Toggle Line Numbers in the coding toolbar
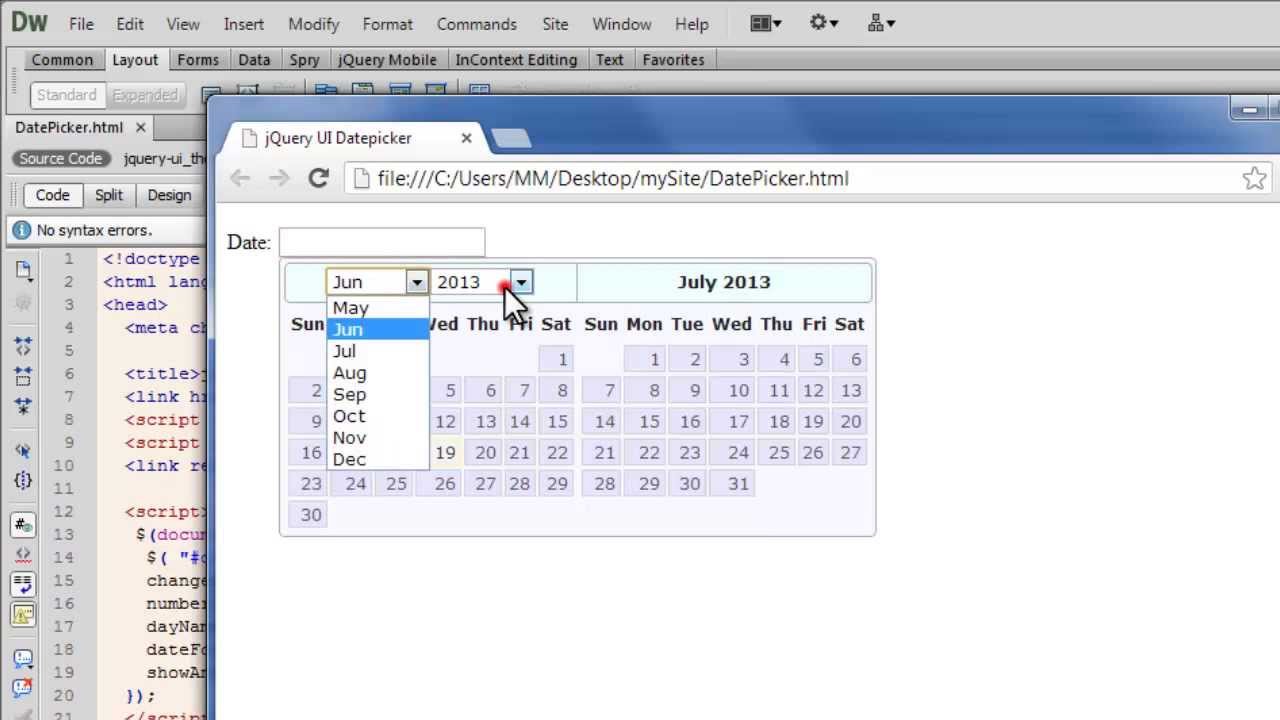 [23, 525]
